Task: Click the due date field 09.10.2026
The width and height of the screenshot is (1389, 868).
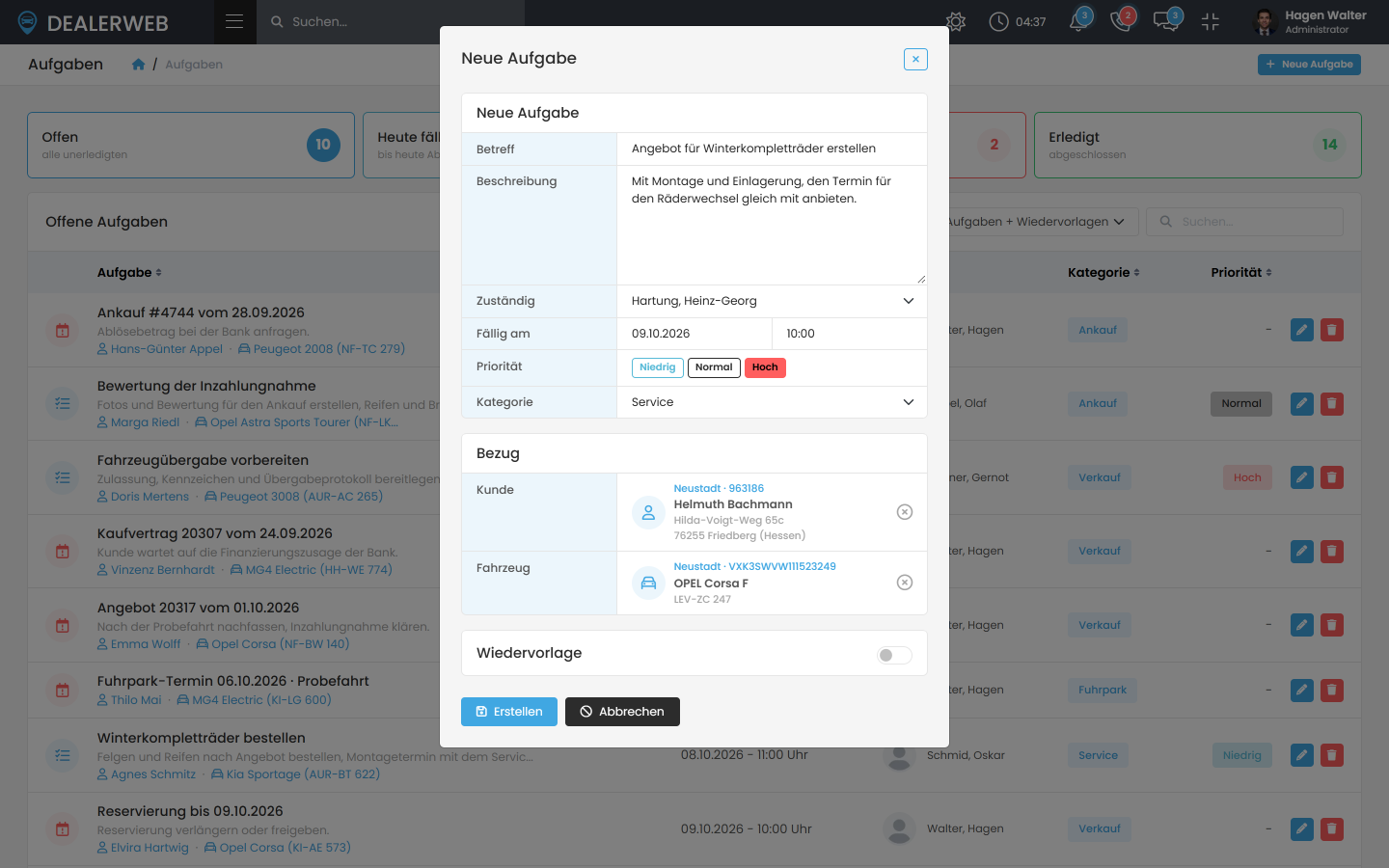Action: [x=694, y=334]
